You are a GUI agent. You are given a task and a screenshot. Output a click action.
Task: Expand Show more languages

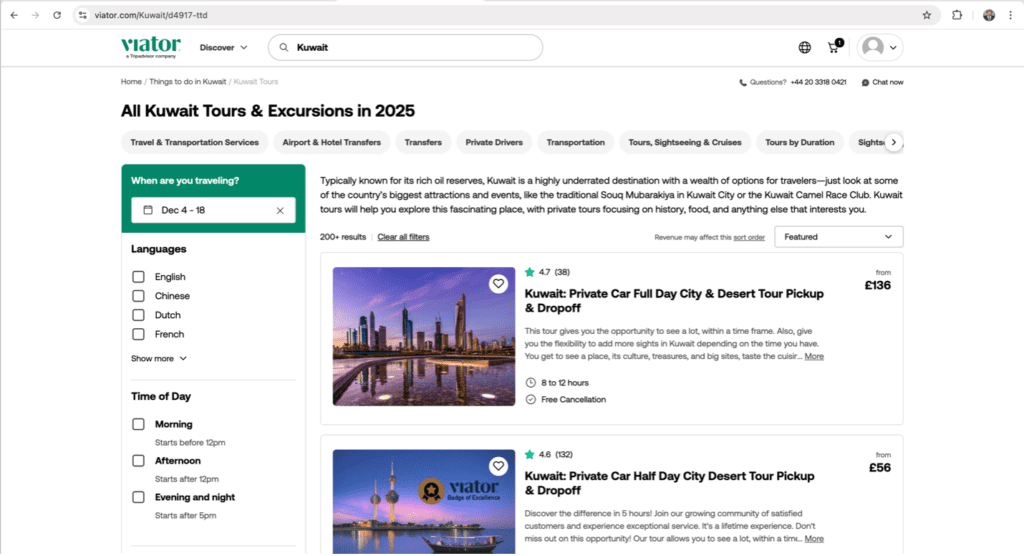(159, 359)
